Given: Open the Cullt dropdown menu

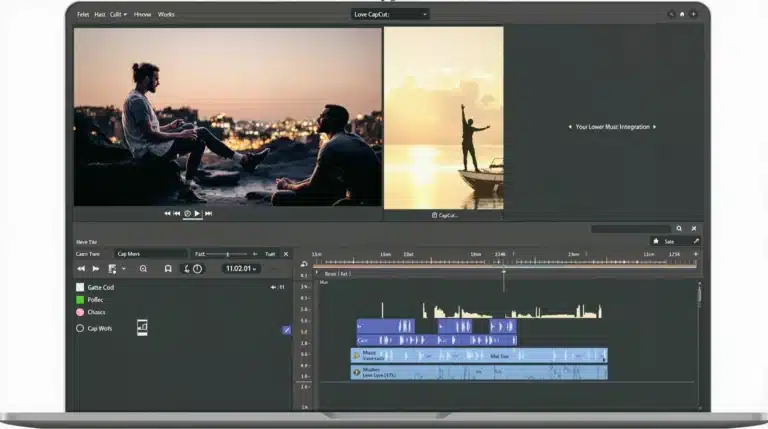Looking at the screenshot, I should 118,14.
